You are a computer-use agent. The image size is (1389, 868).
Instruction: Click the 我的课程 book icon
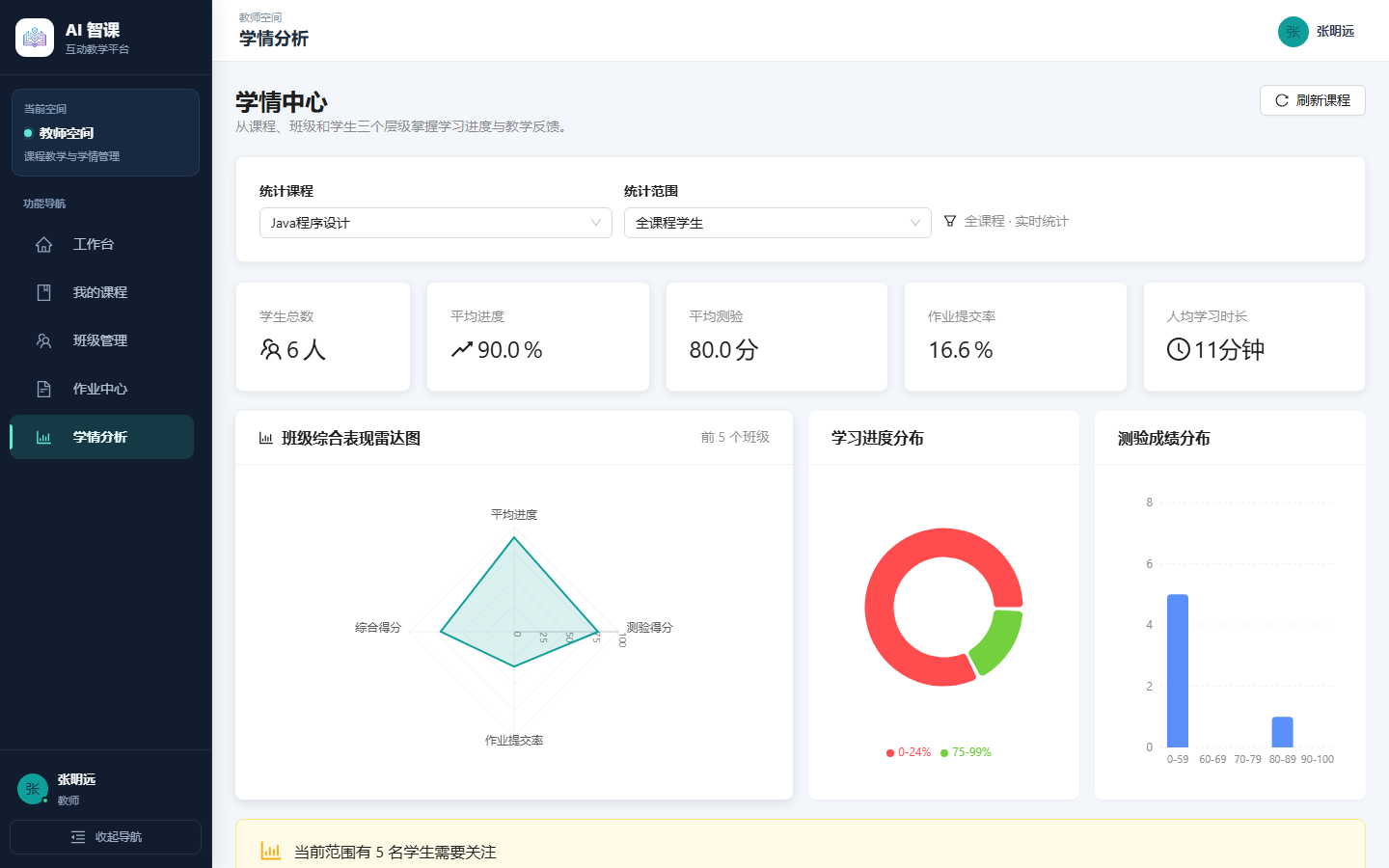point(43,292)
